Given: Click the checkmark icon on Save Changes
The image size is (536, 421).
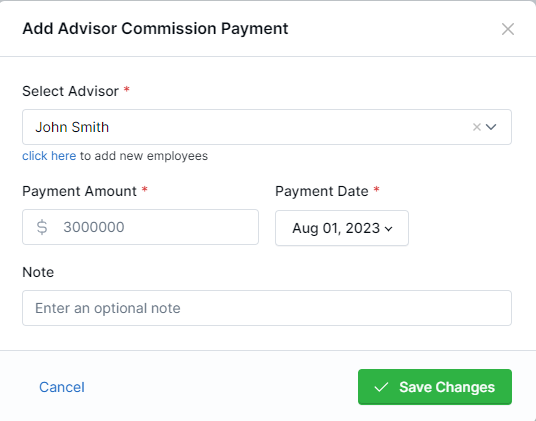Looking at the screenshot, I should pyautogui.click(x=381, y=387).
